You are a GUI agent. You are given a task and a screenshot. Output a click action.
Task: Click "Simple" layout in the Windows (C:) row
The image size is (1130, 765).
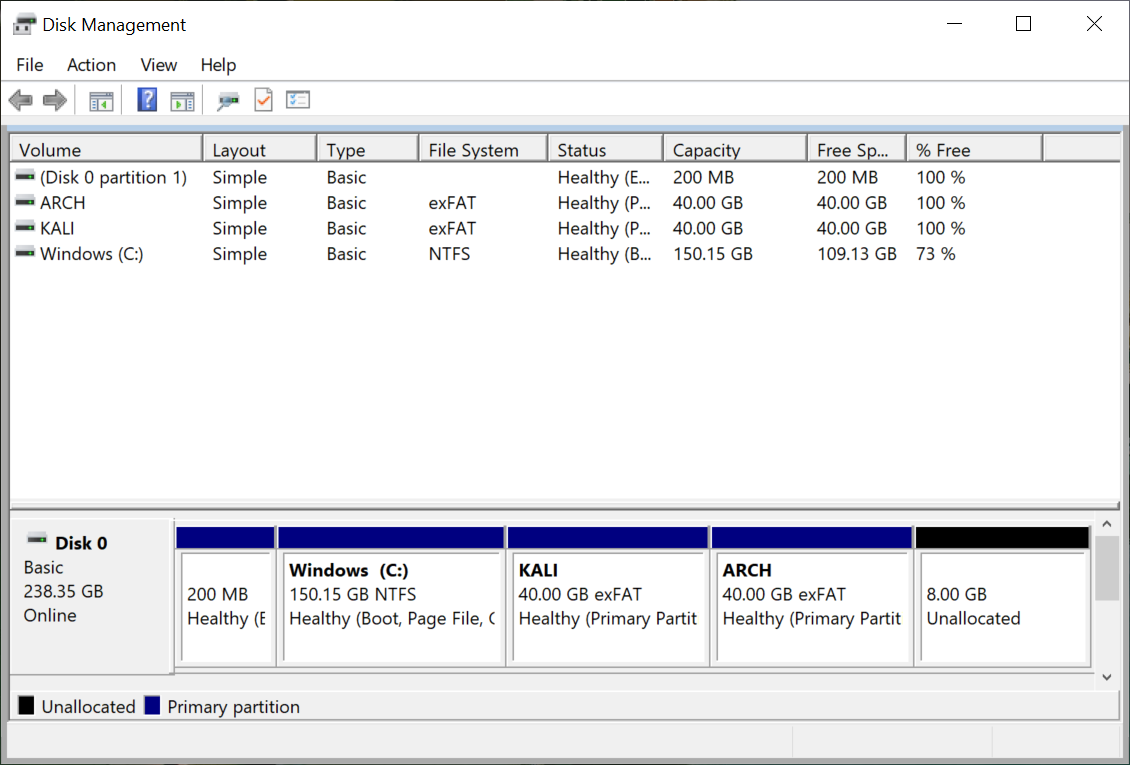[240, 254]
